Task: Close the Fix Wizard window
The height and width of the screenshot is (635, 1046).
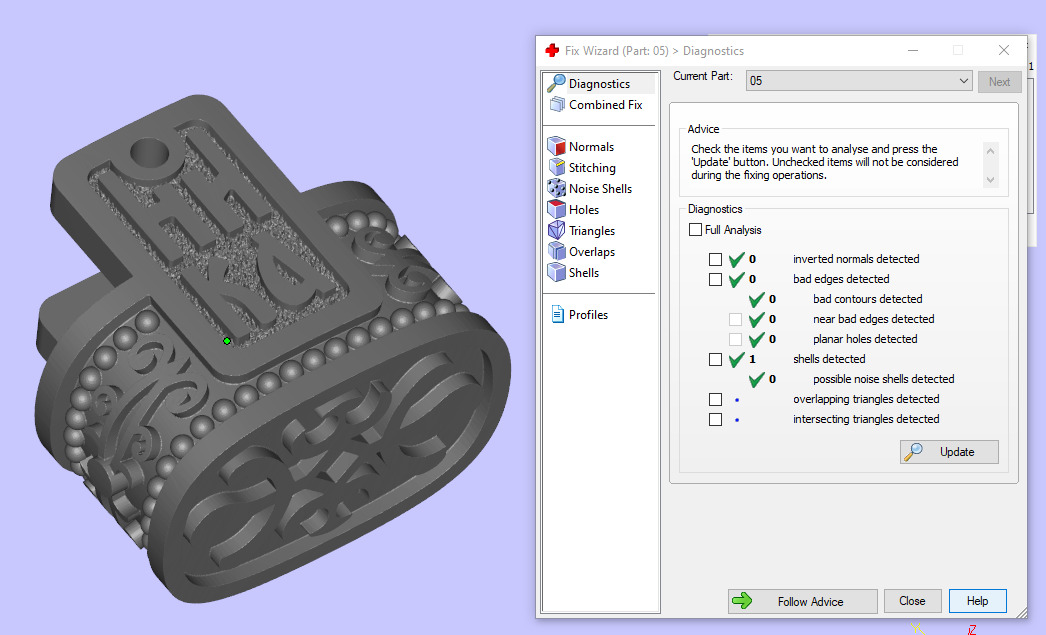Action: [1003, 50]
